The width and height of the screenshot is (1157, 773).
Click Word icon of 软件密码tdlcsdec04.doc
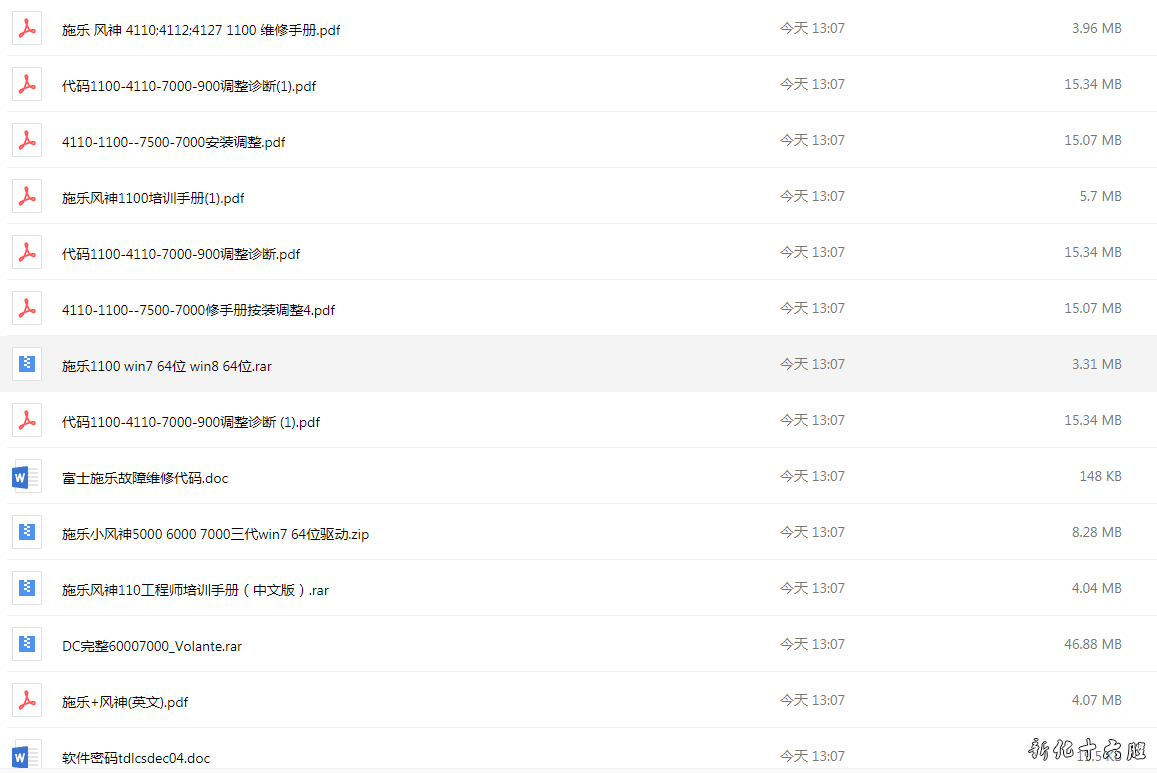26,756
